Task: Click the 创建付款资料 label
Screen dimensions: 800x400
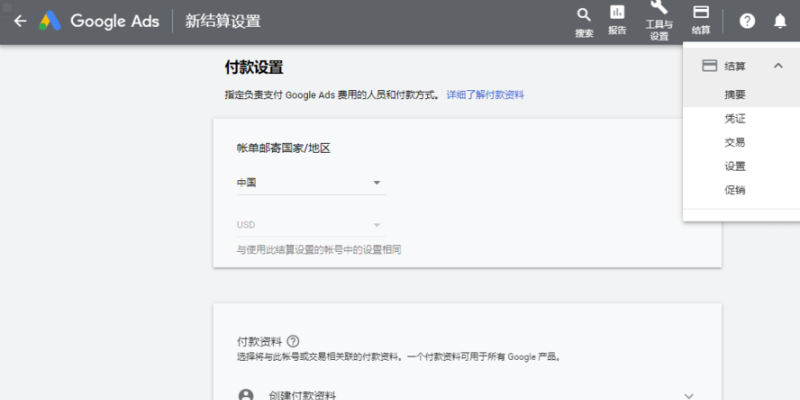Action: coord(302,396)
